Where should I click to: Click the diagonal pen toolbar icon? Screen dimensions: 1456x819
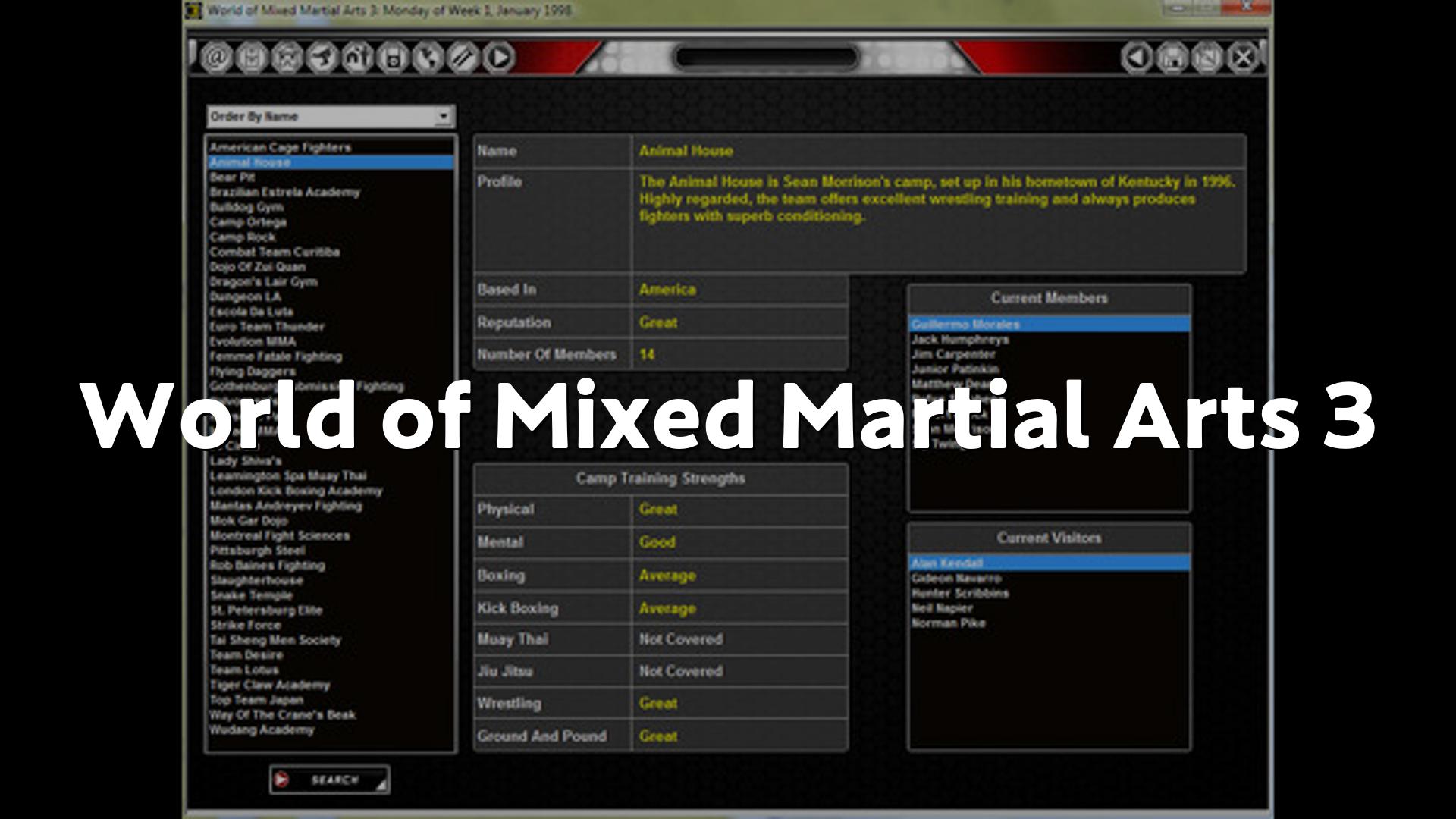tap(463, 58)
